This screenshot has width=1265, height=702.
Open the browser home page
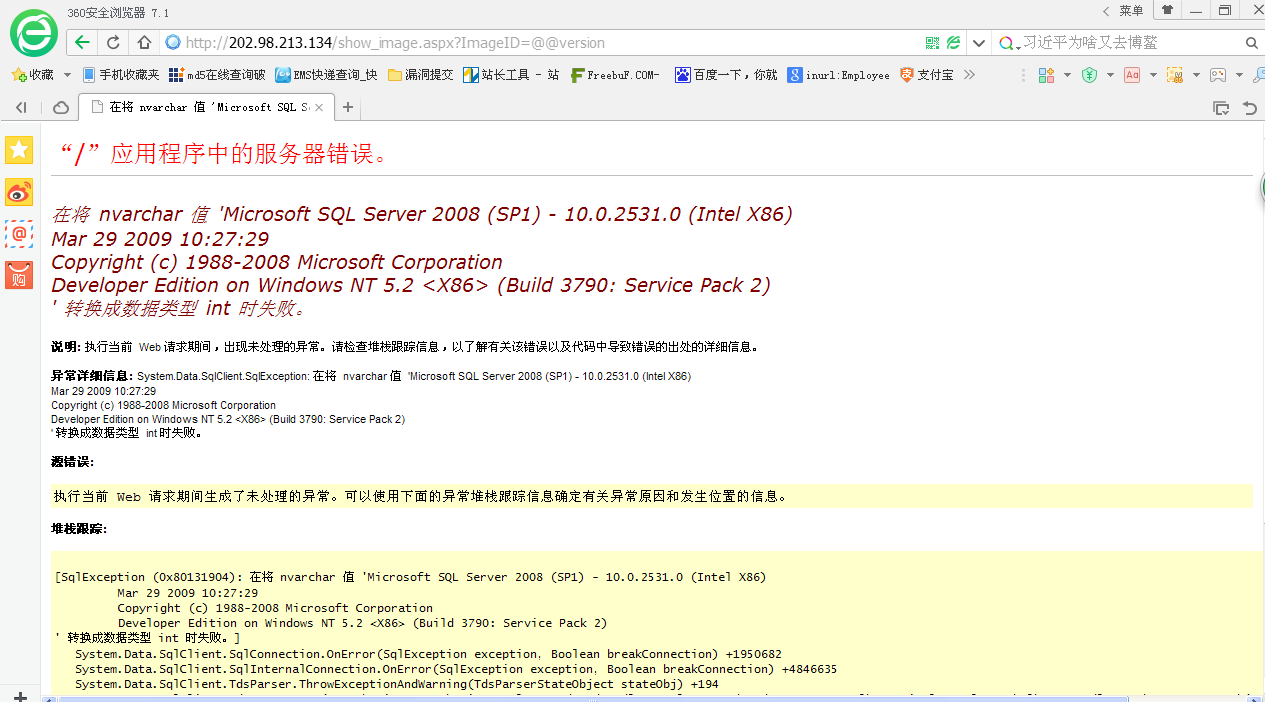(144, 43)
